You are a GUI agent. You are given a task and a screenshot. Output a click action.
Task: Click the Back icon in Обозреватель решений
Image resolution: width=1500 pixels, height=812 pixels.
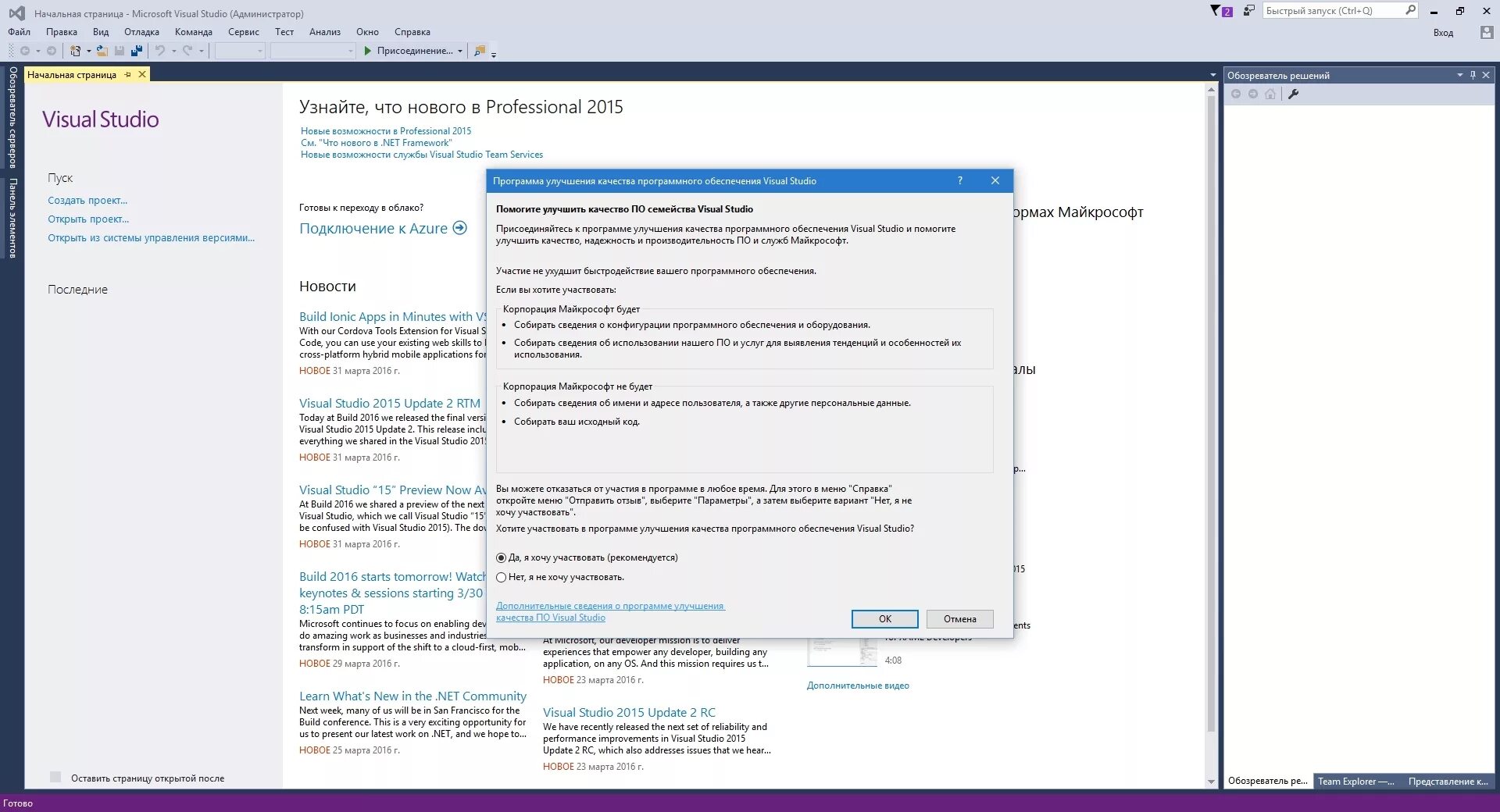(1236, 94)
